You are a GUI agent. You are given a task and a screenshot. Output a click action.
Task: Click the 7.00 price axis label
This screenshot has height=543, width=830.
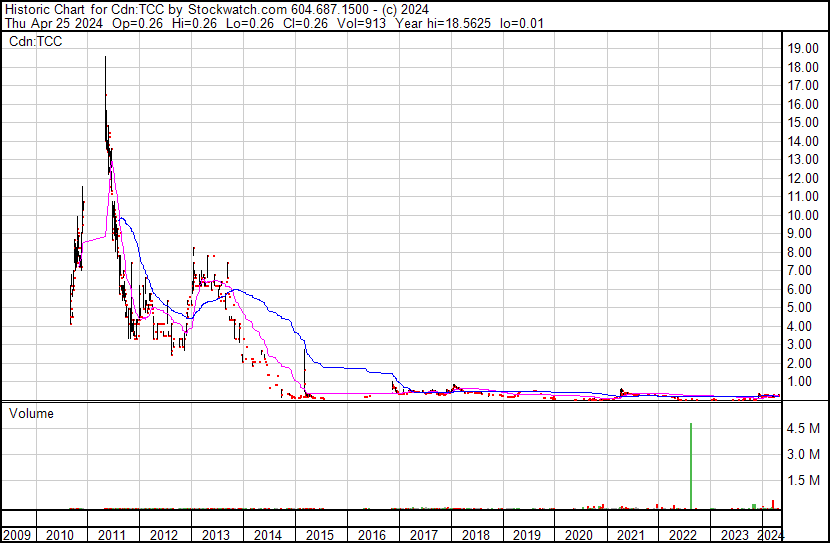(x=799, y=270)
